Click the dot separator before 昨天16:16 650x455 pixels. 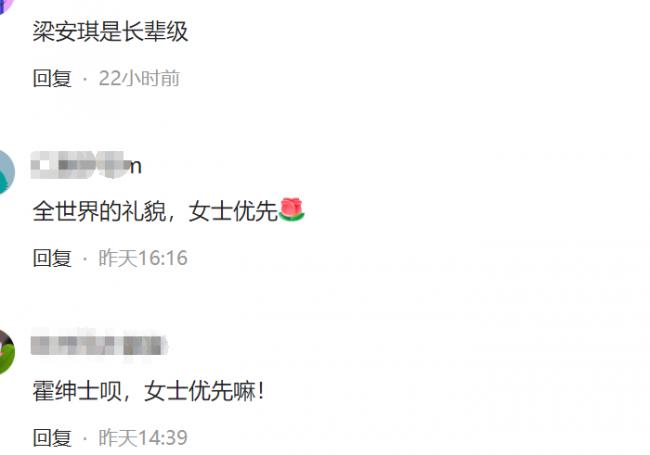(85, 259)
